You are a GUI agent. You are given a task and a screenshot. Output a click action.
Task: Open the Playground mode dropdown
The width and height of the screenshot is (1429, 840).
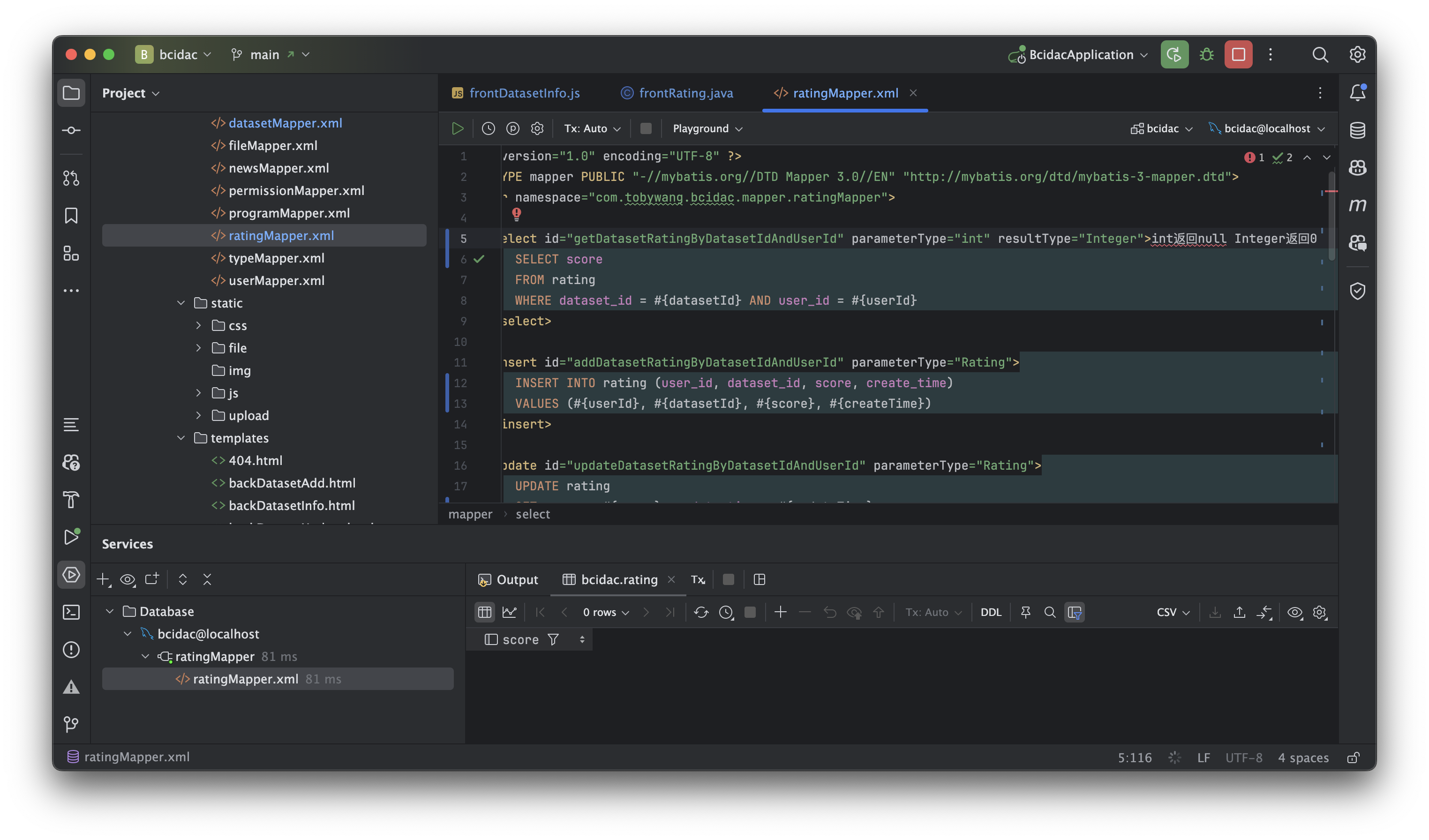[x=707, y=128]
